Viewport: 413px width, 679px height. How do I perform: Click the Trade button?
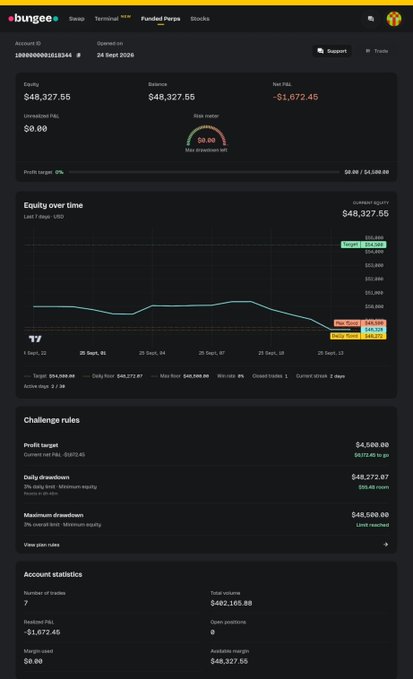(x=377, y=51)
